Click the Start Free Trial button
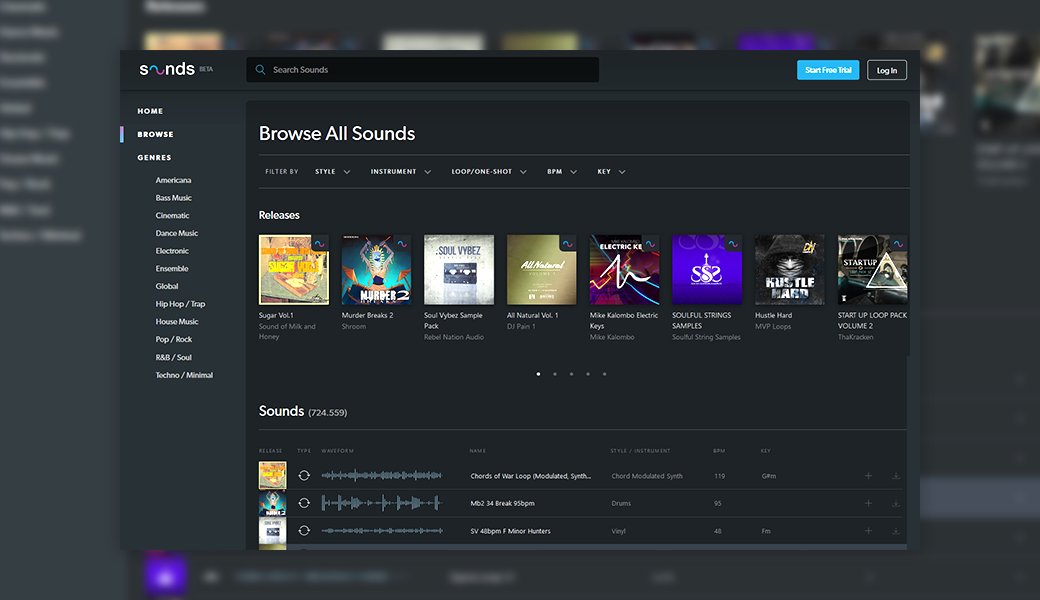This screenshot has height=600, width=1040. point(827,70)
